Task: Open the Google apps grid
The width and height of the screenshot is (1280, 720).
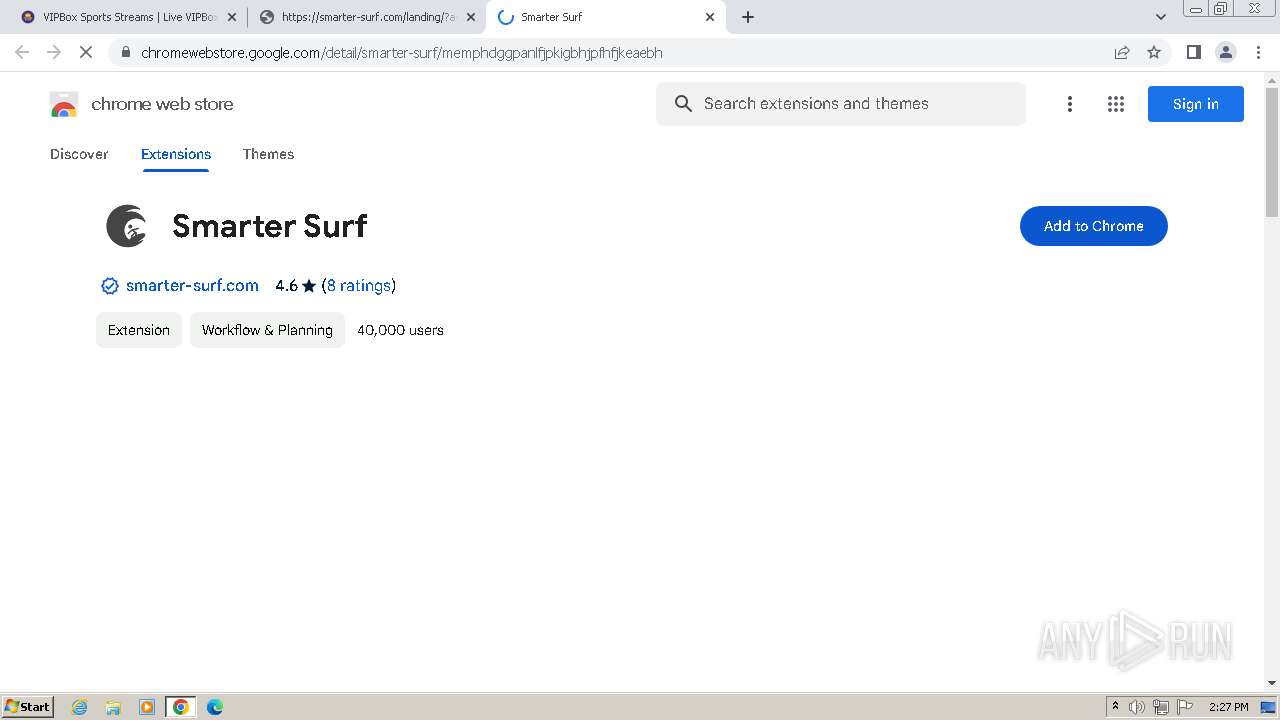Action: [1116, 104]
